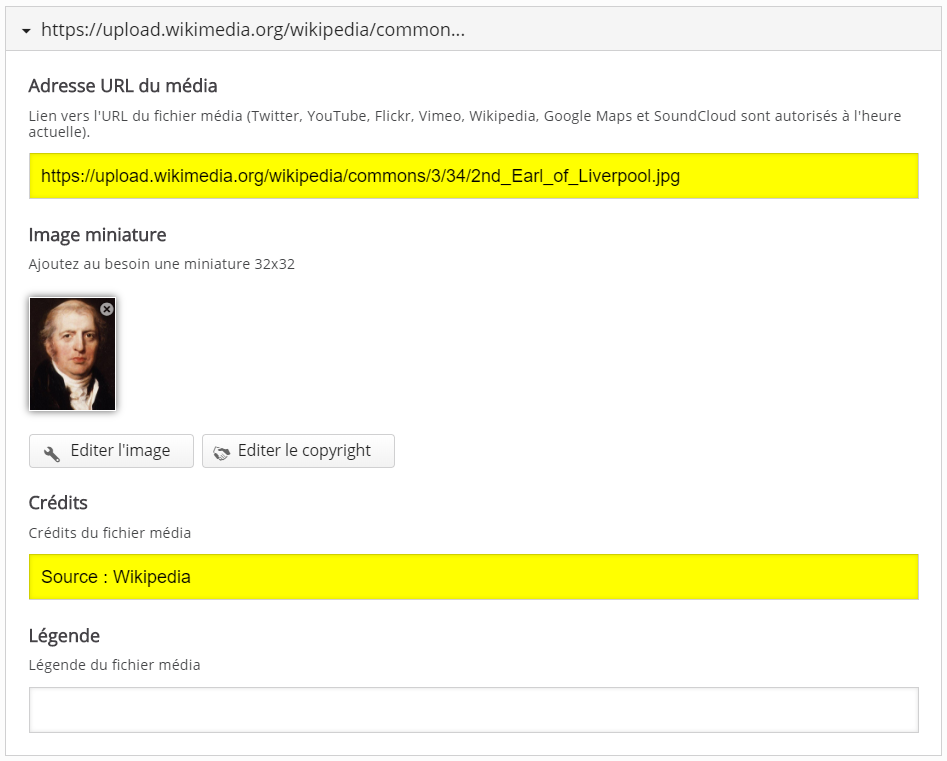
Task: Click into the Crédits field containing "Source : Wikipedia"
Action: 473,577
